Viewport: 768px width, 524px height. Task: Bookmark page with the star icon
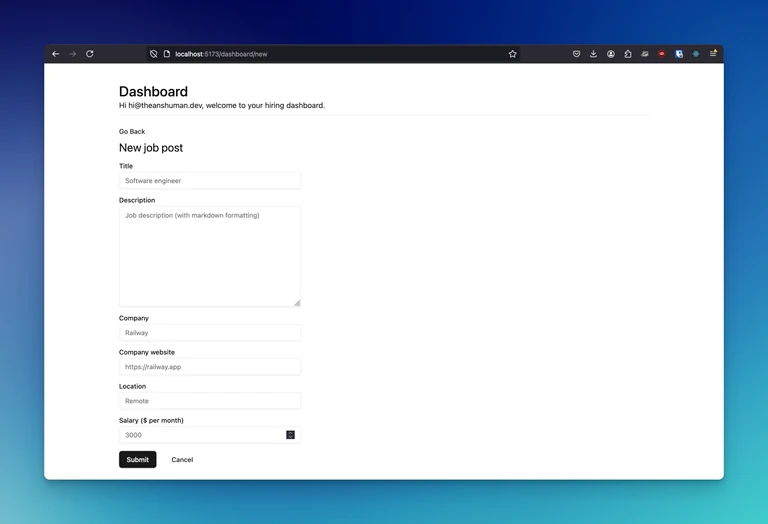[512, 54]
